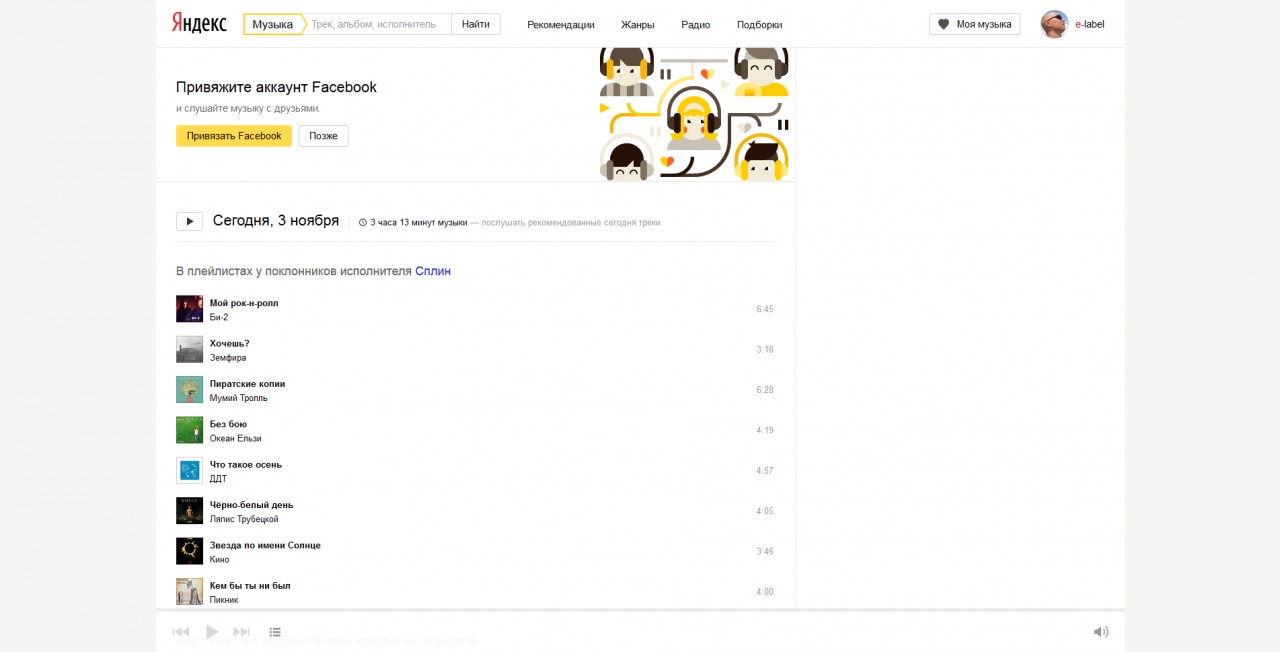This screenshot has height=652, width=1280.
Task: Select track title Пиратские копии
Action: (247, 384)
